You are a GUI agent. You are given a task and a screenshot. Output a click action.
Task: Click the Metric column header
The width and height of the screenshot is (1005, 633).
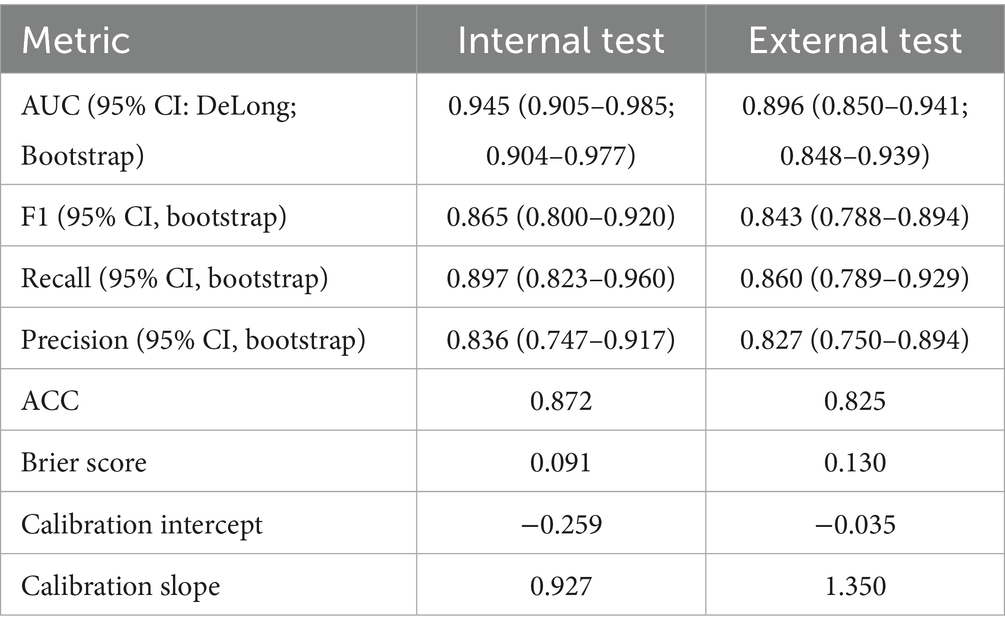(x=79, y=41)
